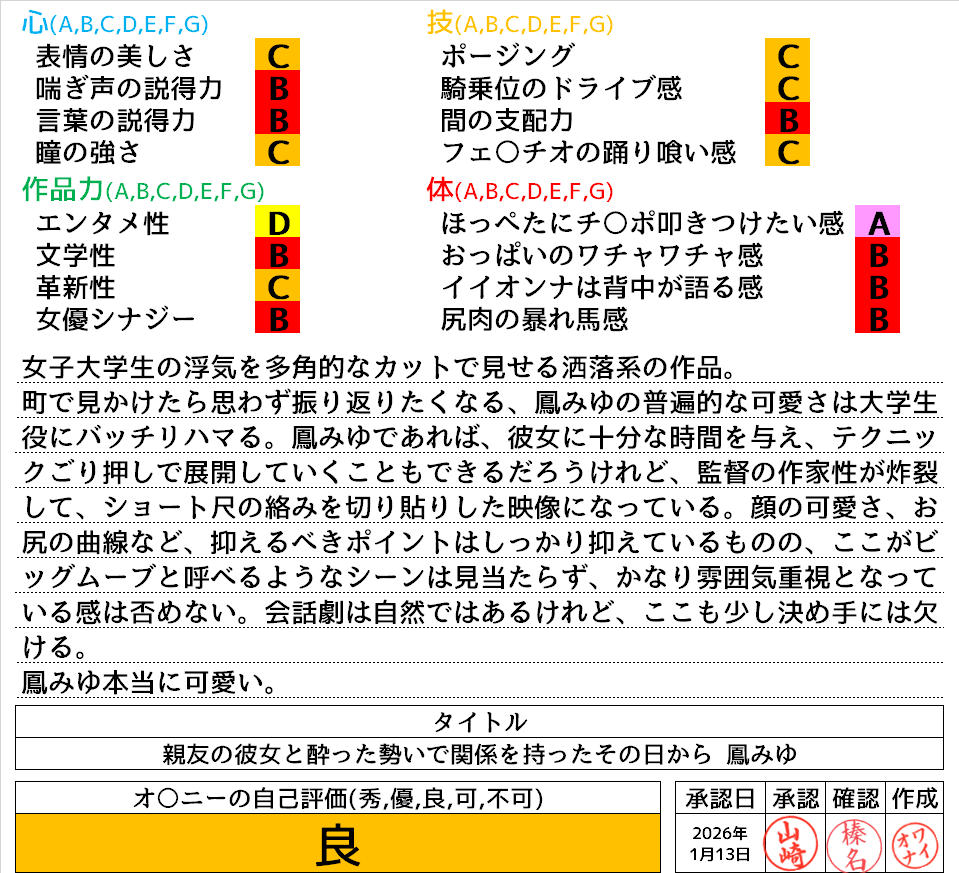Click the 榛名 confirmation stamp

coord(853,842)
